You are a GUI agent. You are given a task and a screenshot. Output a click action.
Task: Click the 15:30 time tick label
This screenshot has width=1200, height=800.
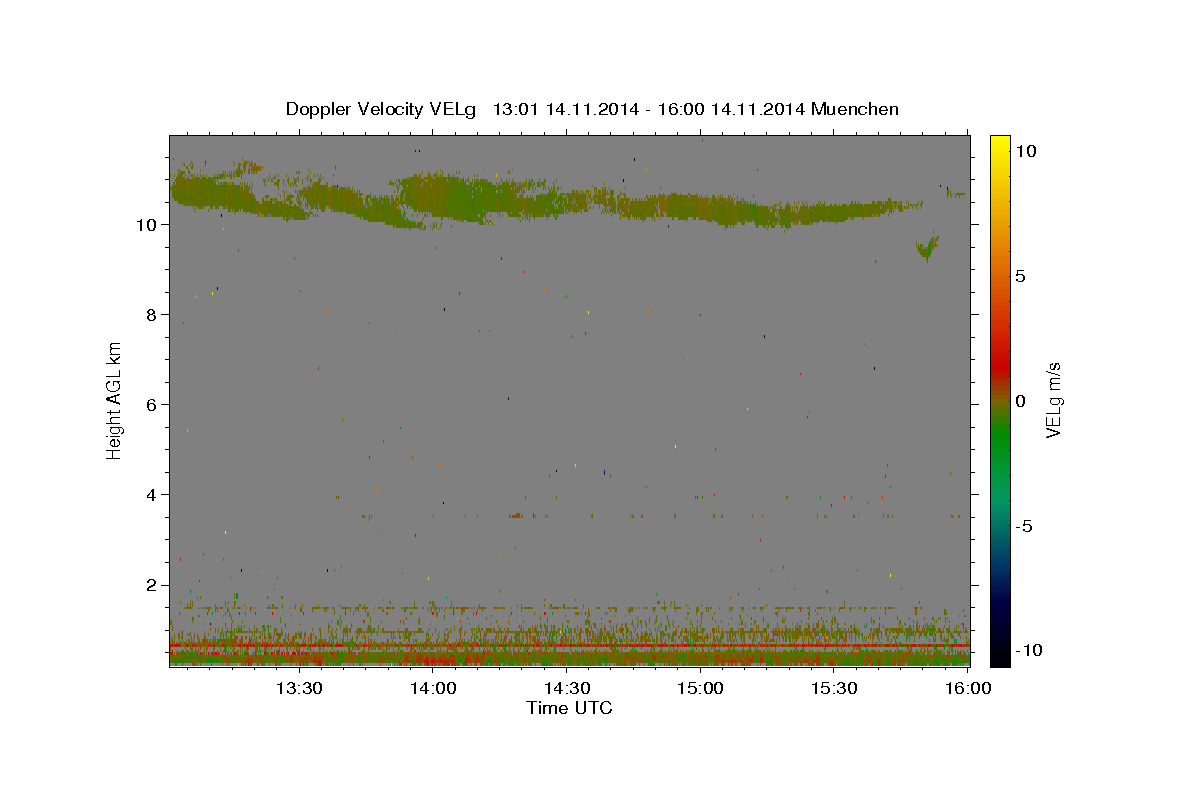834,688
